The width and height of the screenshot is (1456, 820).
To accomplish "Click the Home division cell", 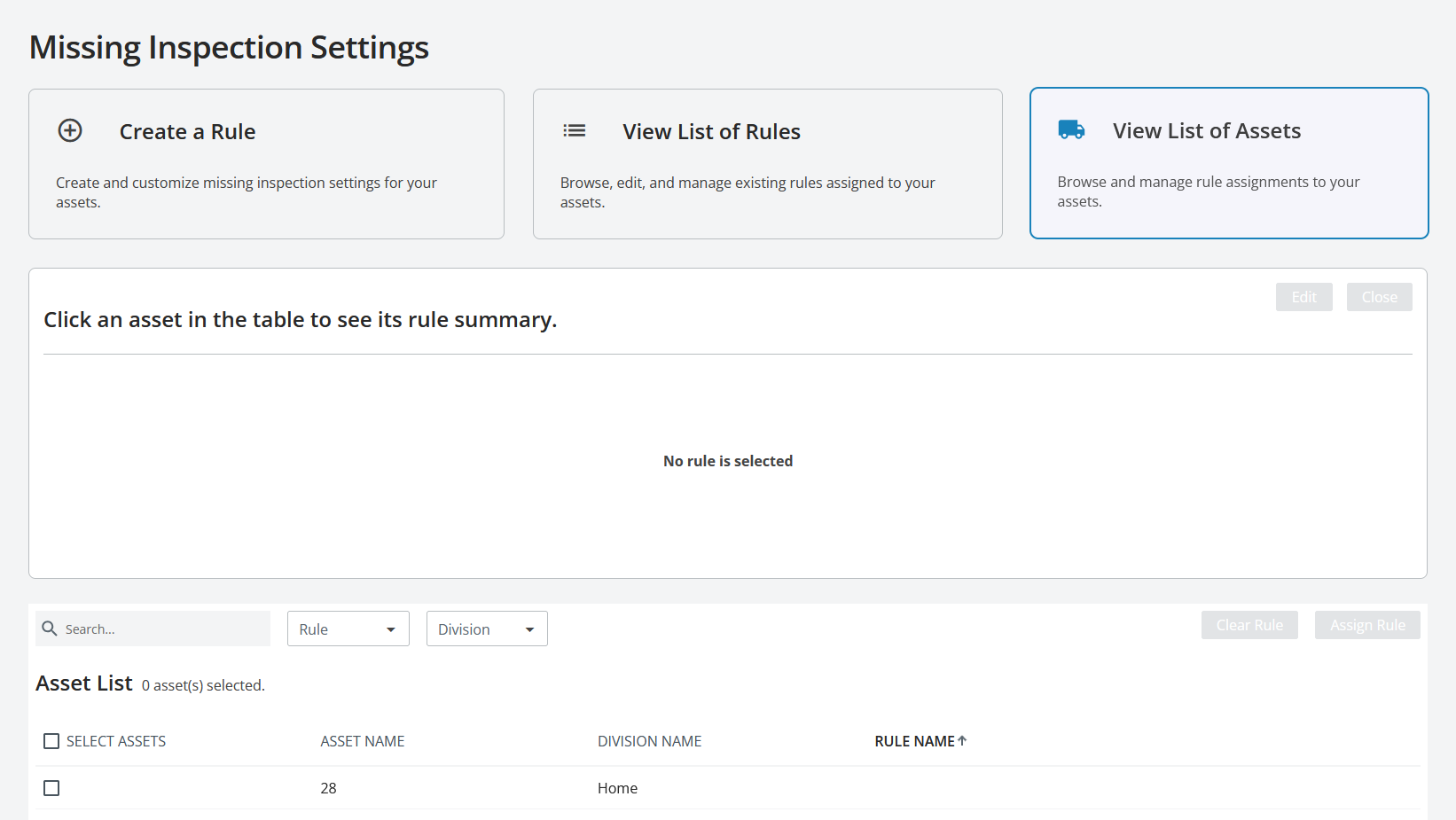I will (x=617, y=788).
